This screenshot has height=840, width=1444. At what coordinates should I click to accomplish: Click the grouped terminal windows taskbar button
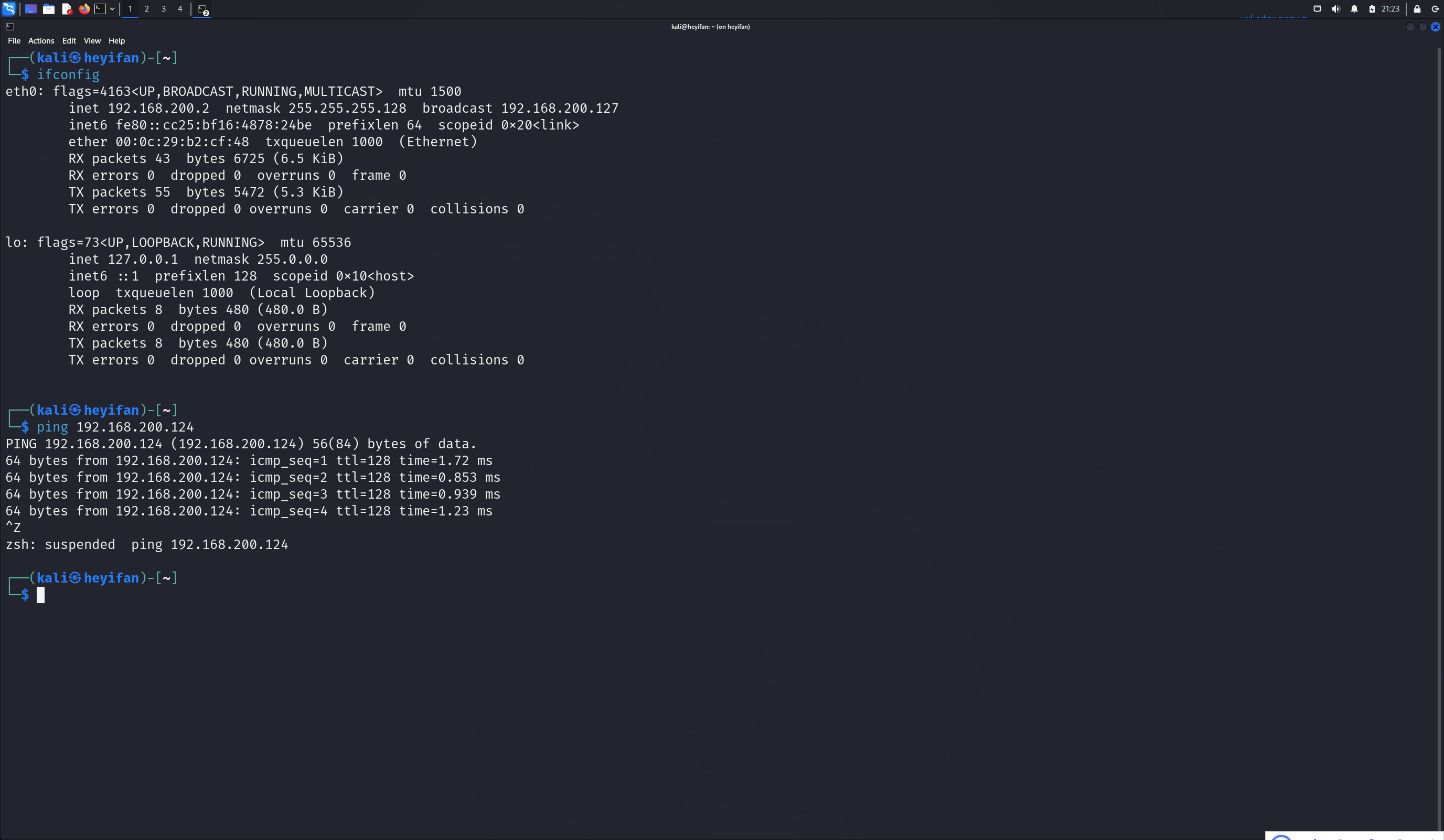[x=202, y=9]
